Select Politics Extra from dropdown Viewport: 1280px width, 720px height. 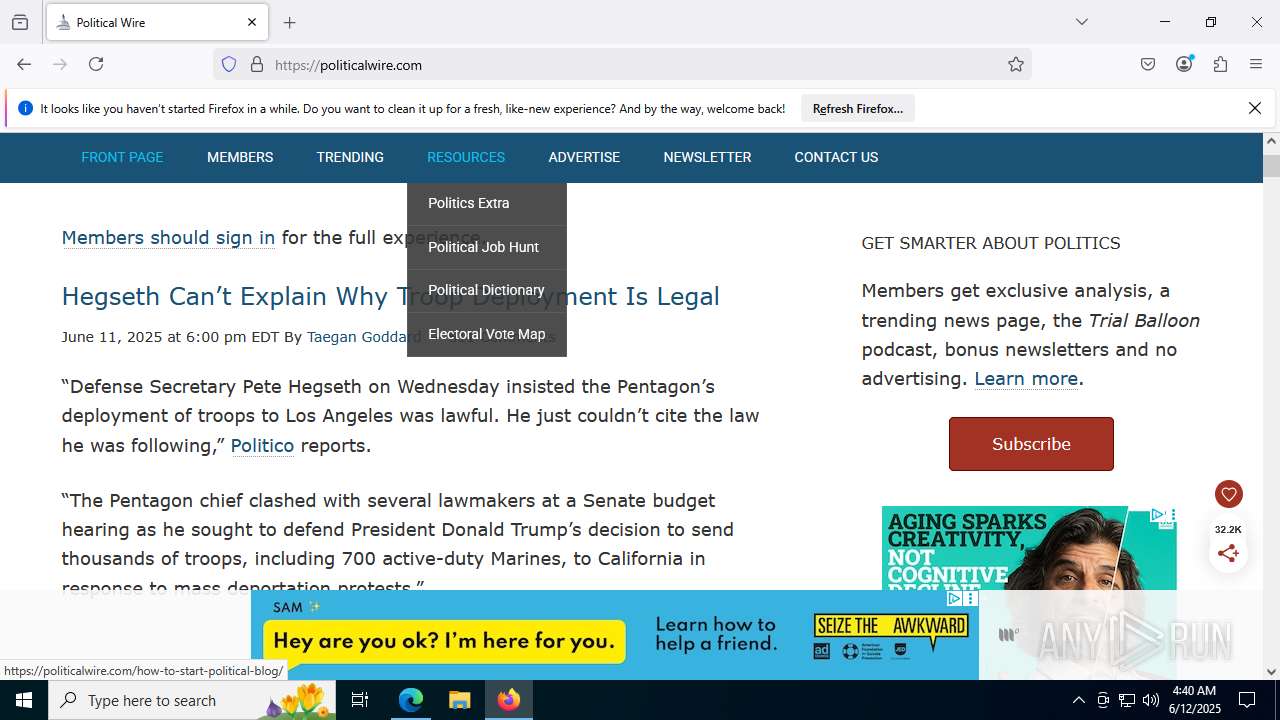coord(487,203)
